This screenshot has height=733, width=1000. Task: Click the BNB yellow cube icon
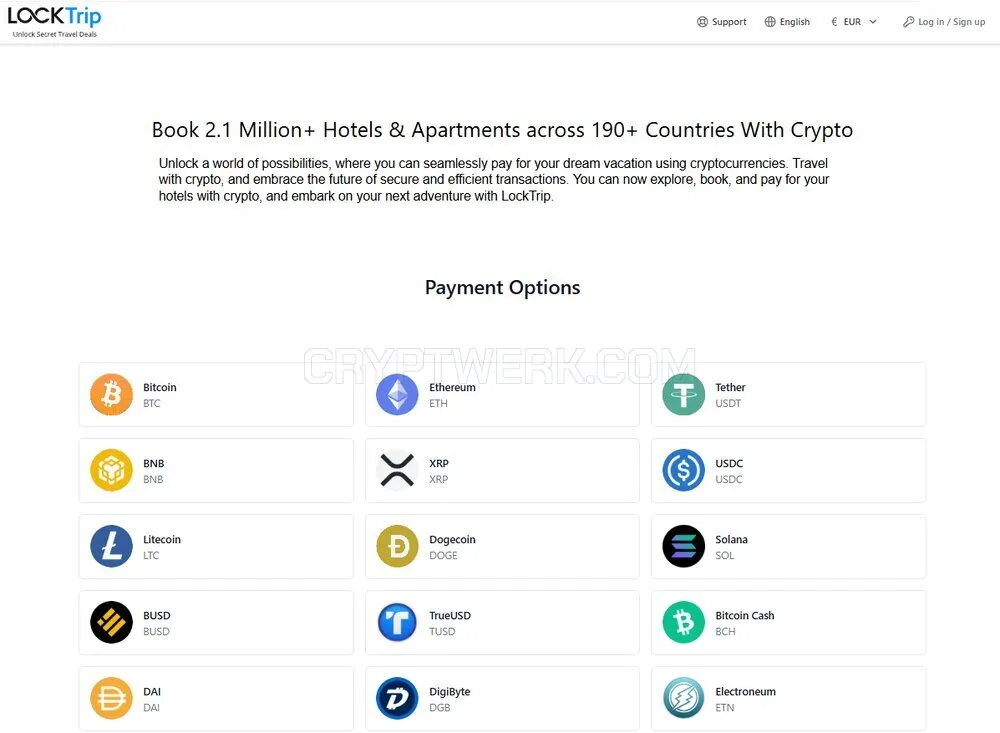(x=112, y=470)
